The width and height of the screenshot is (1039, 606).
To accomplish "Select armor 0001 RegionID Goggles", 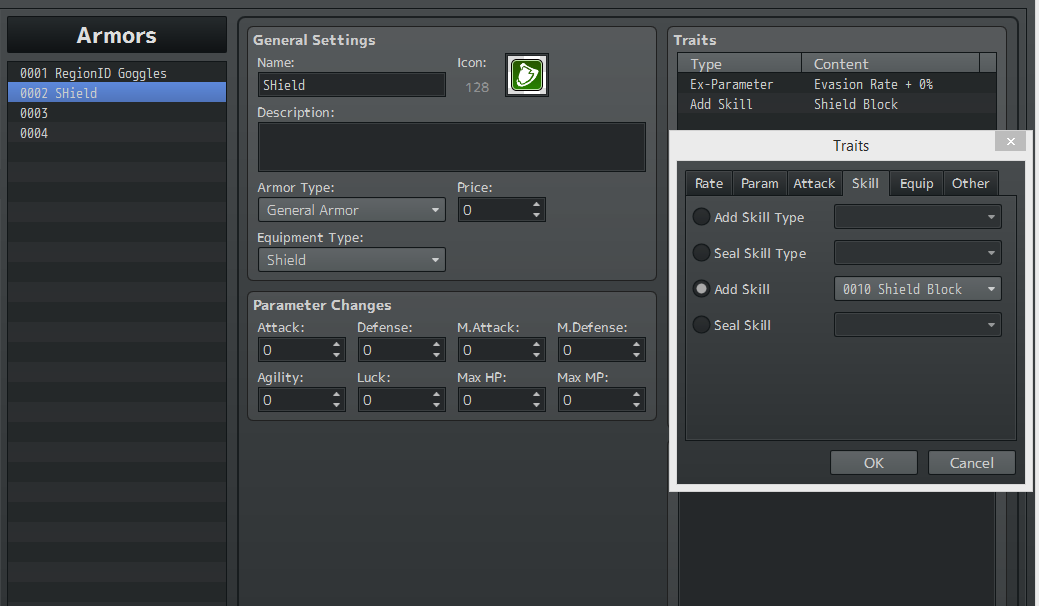I will [117, 73].
